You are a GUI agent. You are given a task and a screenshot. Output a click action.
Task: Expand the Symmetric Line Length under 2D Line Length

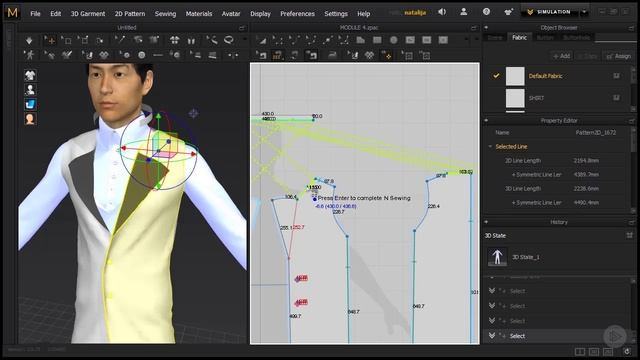pos(513,175)
